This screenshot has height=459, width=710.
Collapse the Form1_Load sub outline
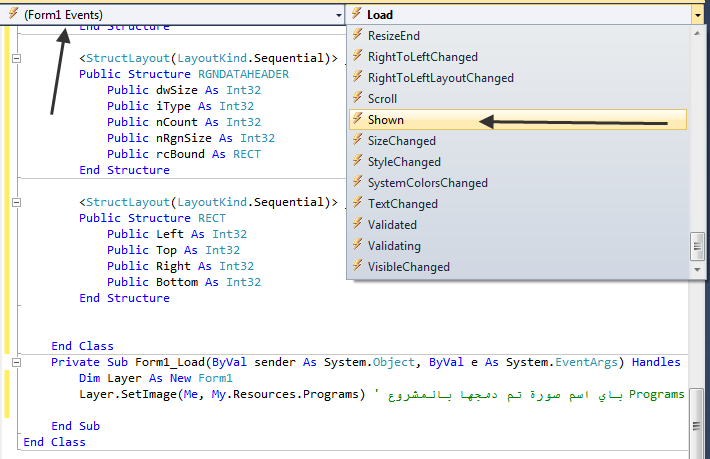17,363
